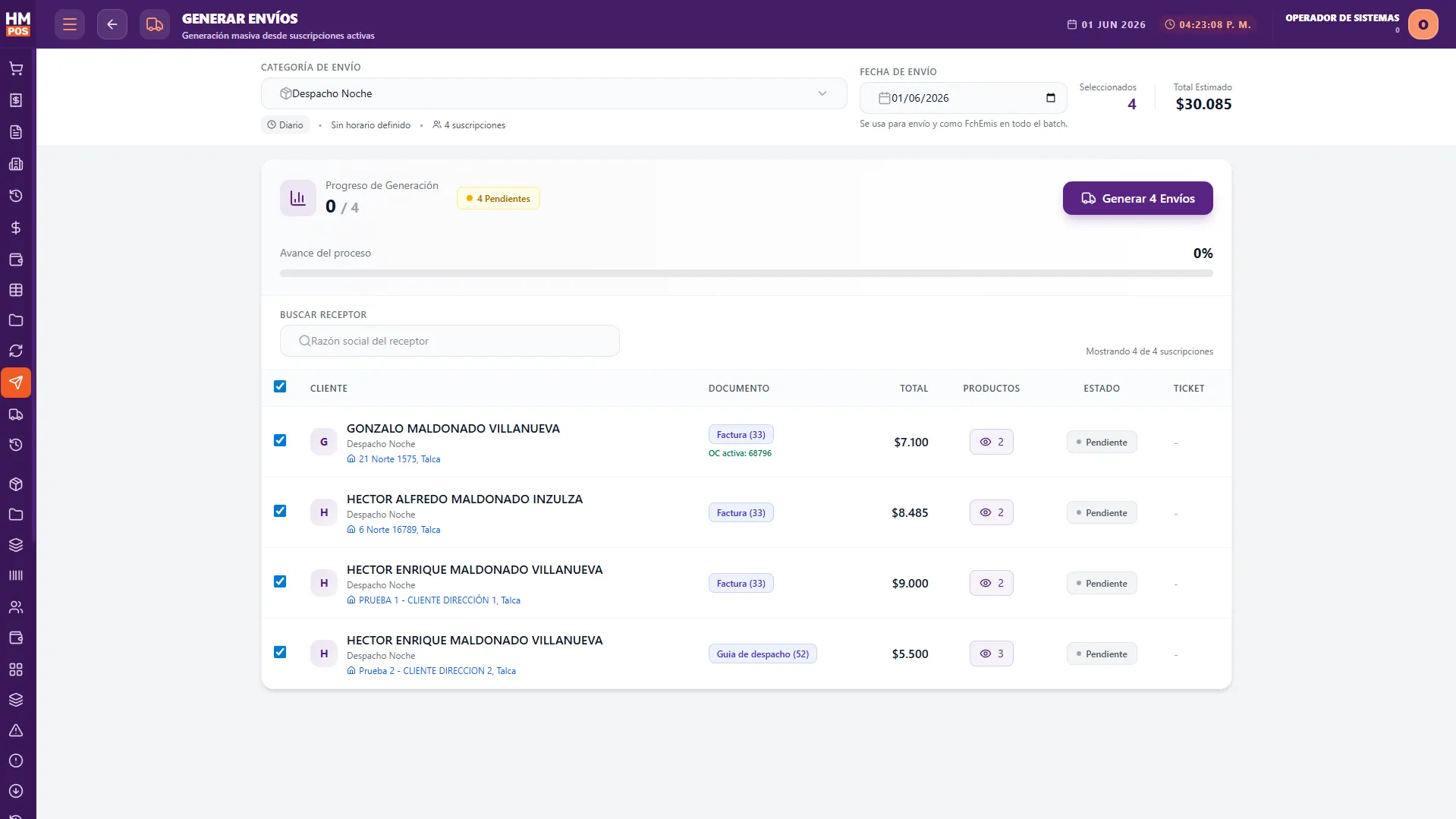Open the dollar sign sidebar icon
The image size is (1456, 819).
pyautogui.click(x=16, y=228)
